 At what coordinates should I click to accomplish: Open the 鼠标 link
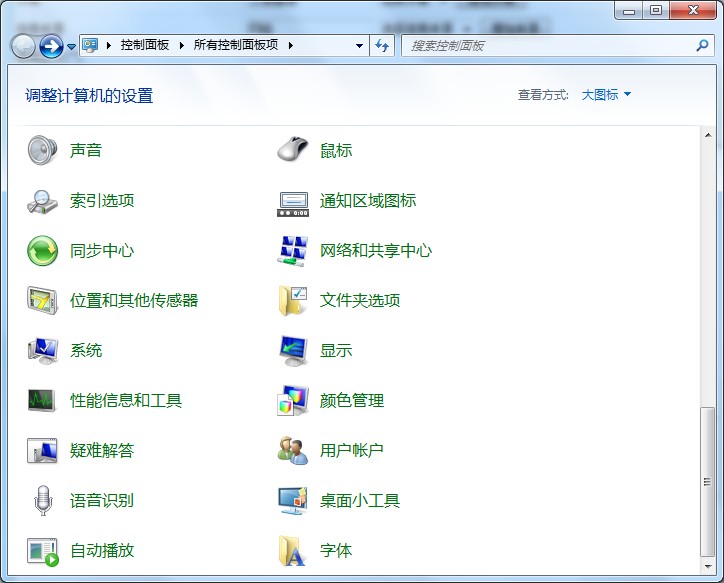[x=336, y=150]
